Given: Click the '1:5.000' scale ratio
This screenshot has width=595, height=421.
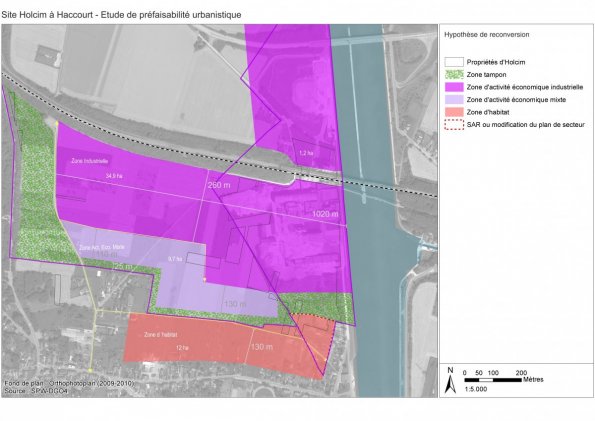Looking at the screenshot, I should (476, 389).
